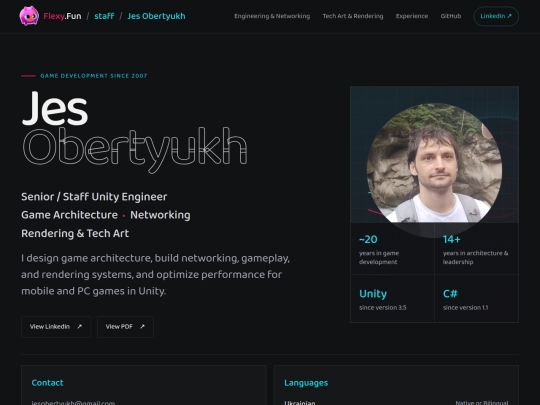
Task: Open Tech Art & Rendering nav item
Action: [x=353, y=16]
